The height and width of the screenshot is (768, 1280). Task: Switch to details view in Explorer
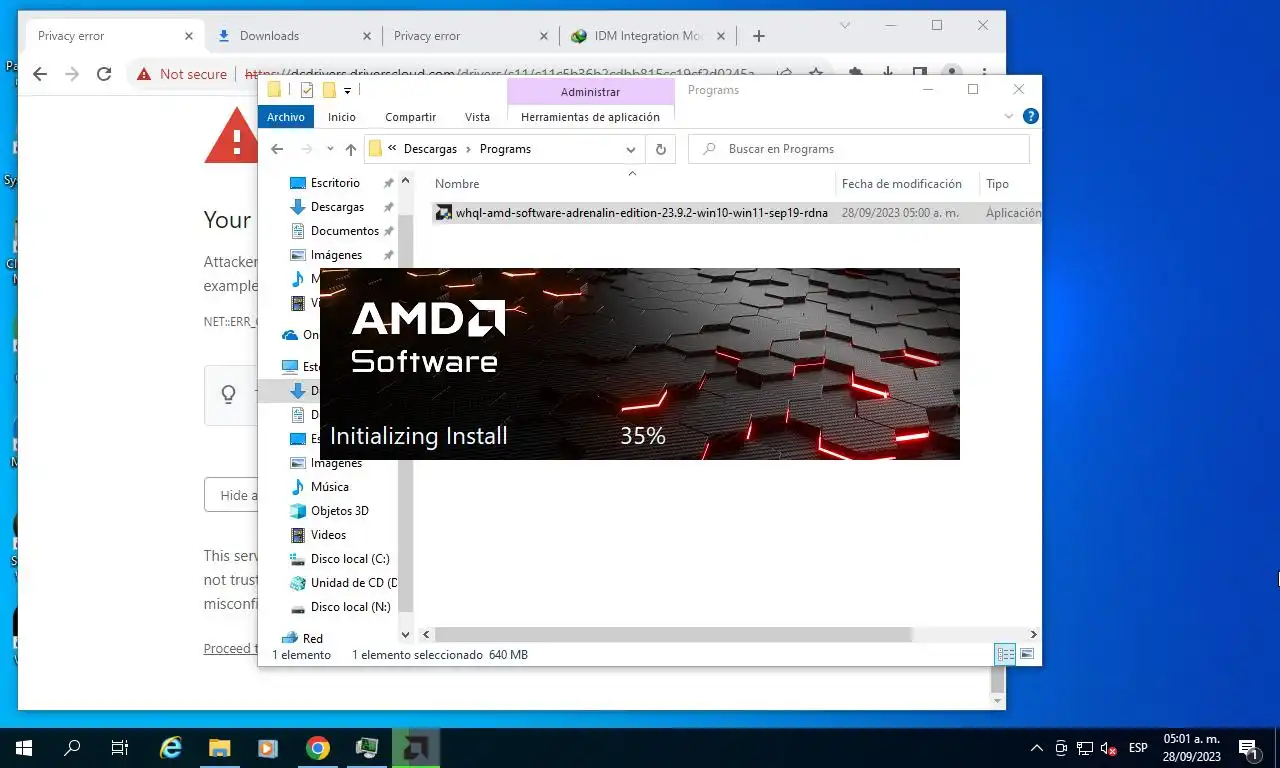(1005, 655)
